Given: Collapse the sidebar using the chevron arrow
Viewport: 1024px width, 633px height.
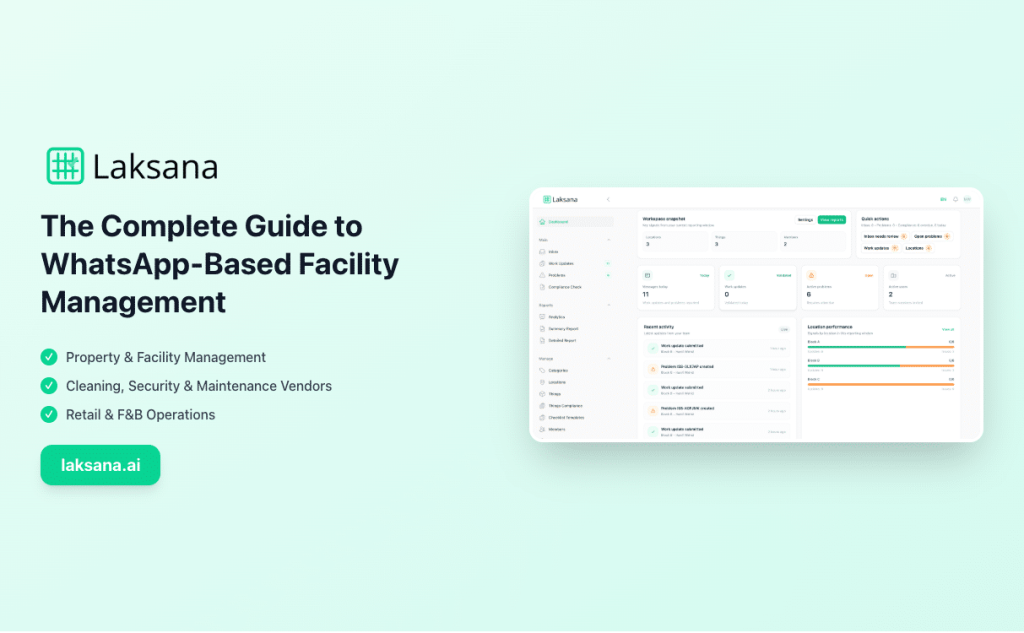Looking at the screenshot, I should coord(607,199).
